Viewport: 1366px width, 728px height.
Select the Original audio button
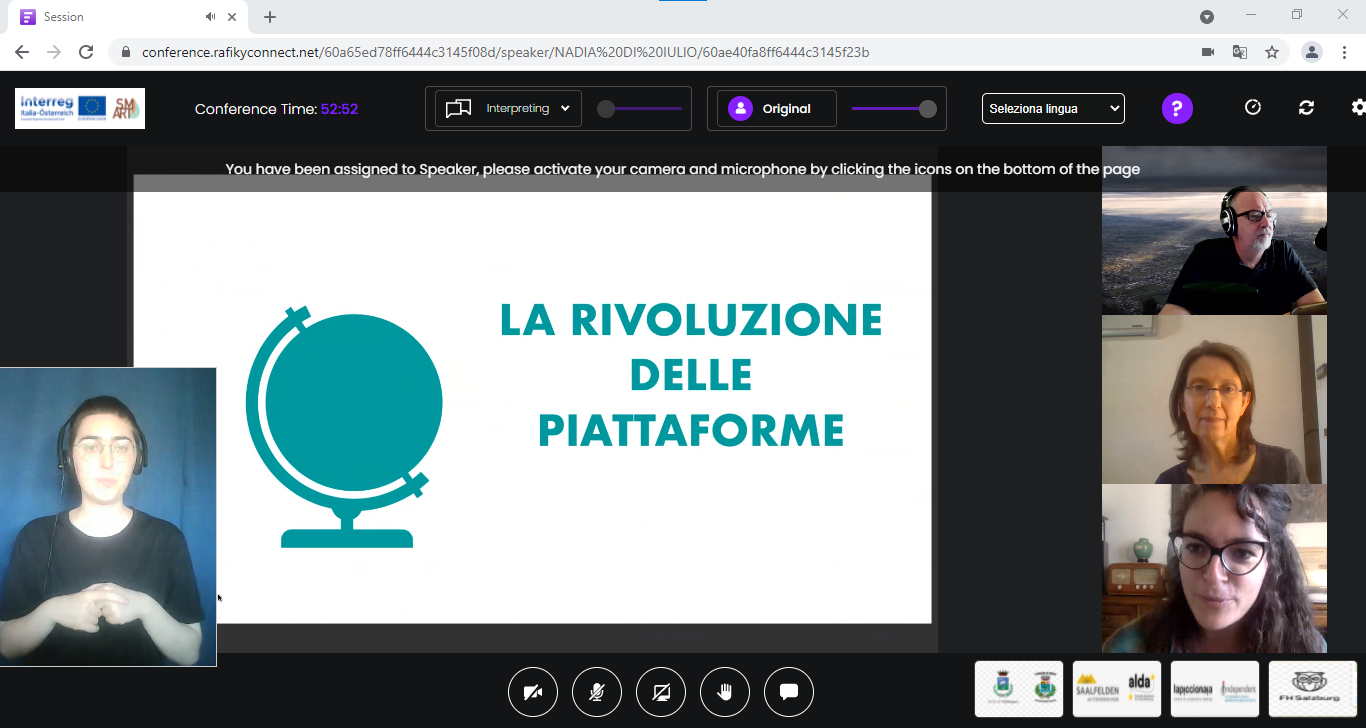[x=777, y=108]
